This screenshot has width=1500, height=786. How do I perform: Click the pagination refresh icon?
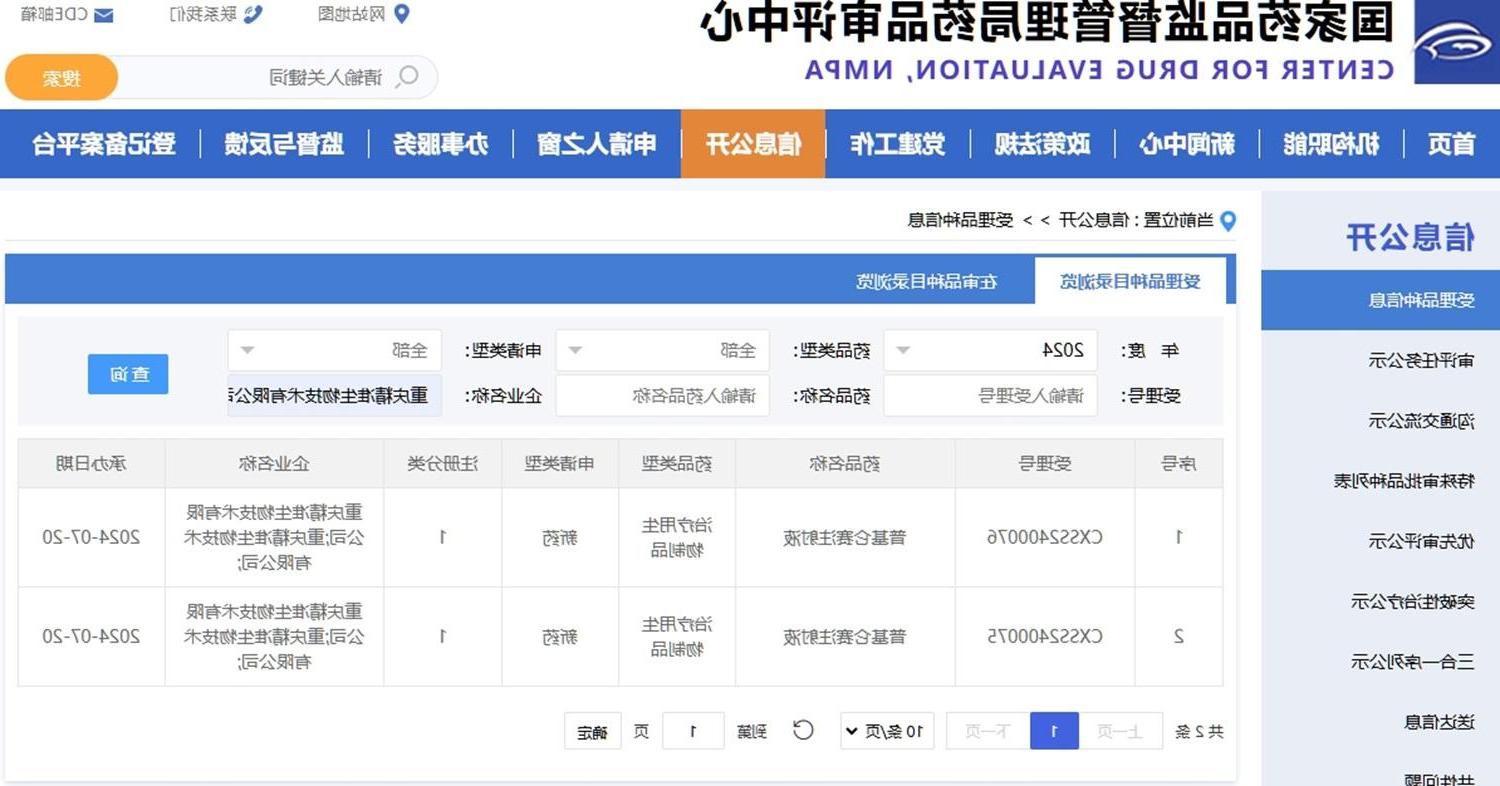[803, 730]
